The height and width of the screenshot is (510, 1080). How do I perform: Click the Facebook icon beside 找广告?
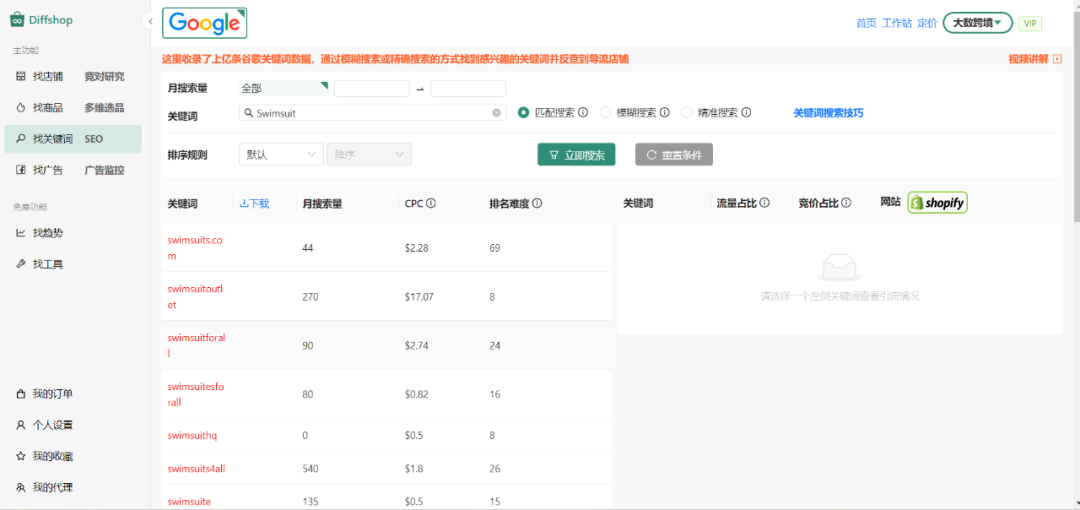(21, 170)
